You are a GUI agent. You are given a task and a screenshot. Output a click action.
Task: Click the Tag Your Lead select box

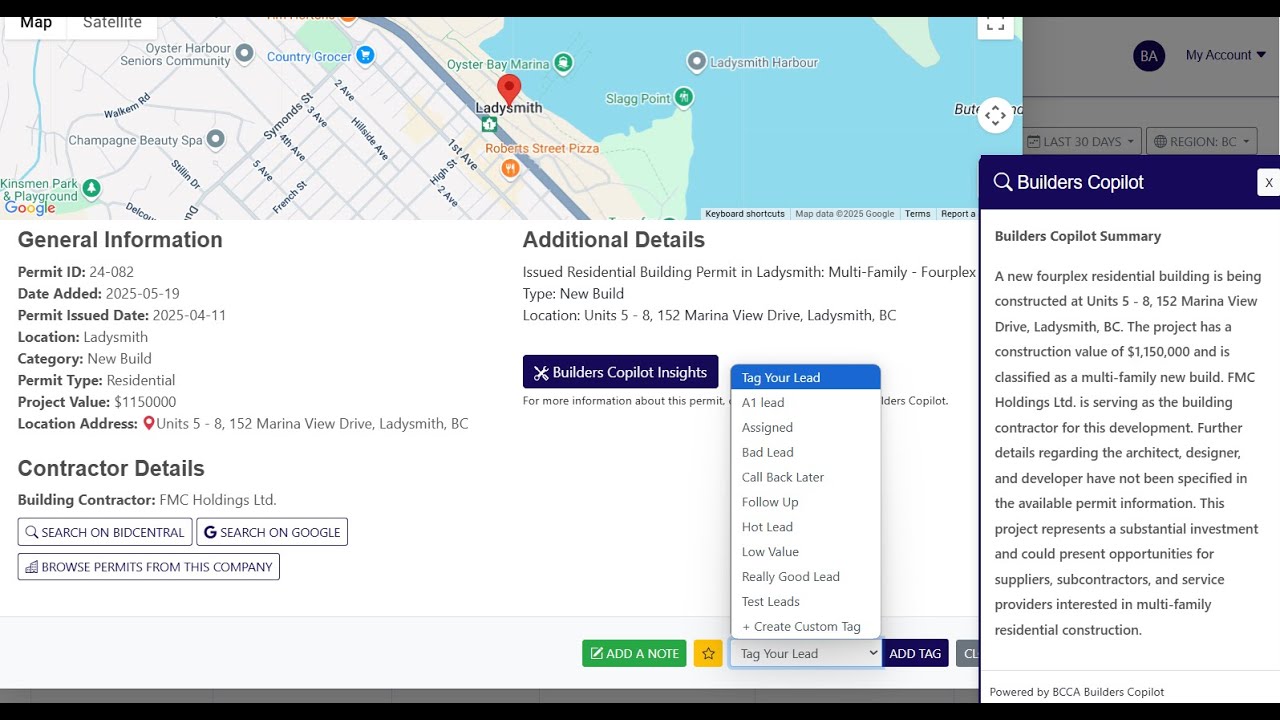point(806,653)
